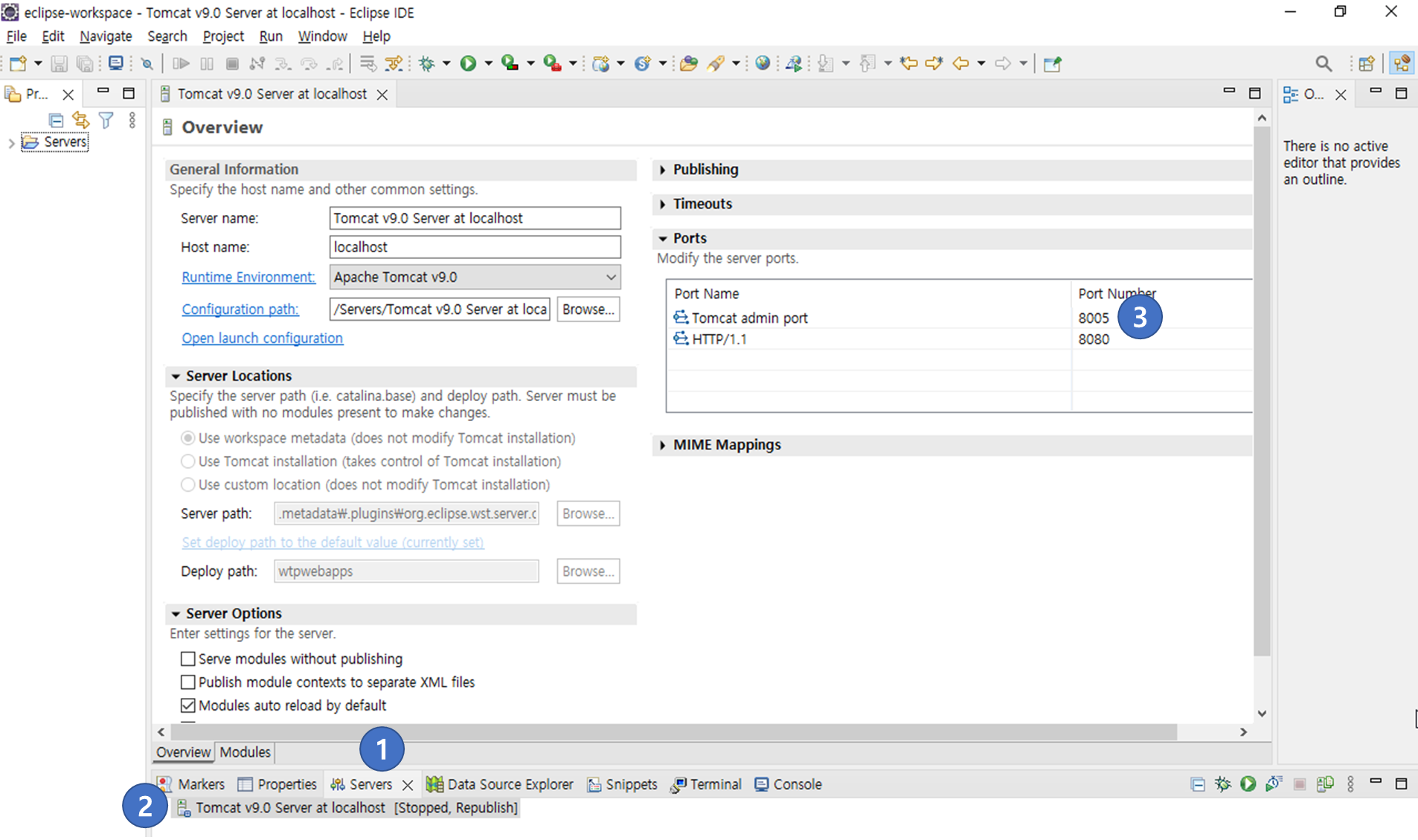
Task: Switch to the Markers tab
Action: 191,784
